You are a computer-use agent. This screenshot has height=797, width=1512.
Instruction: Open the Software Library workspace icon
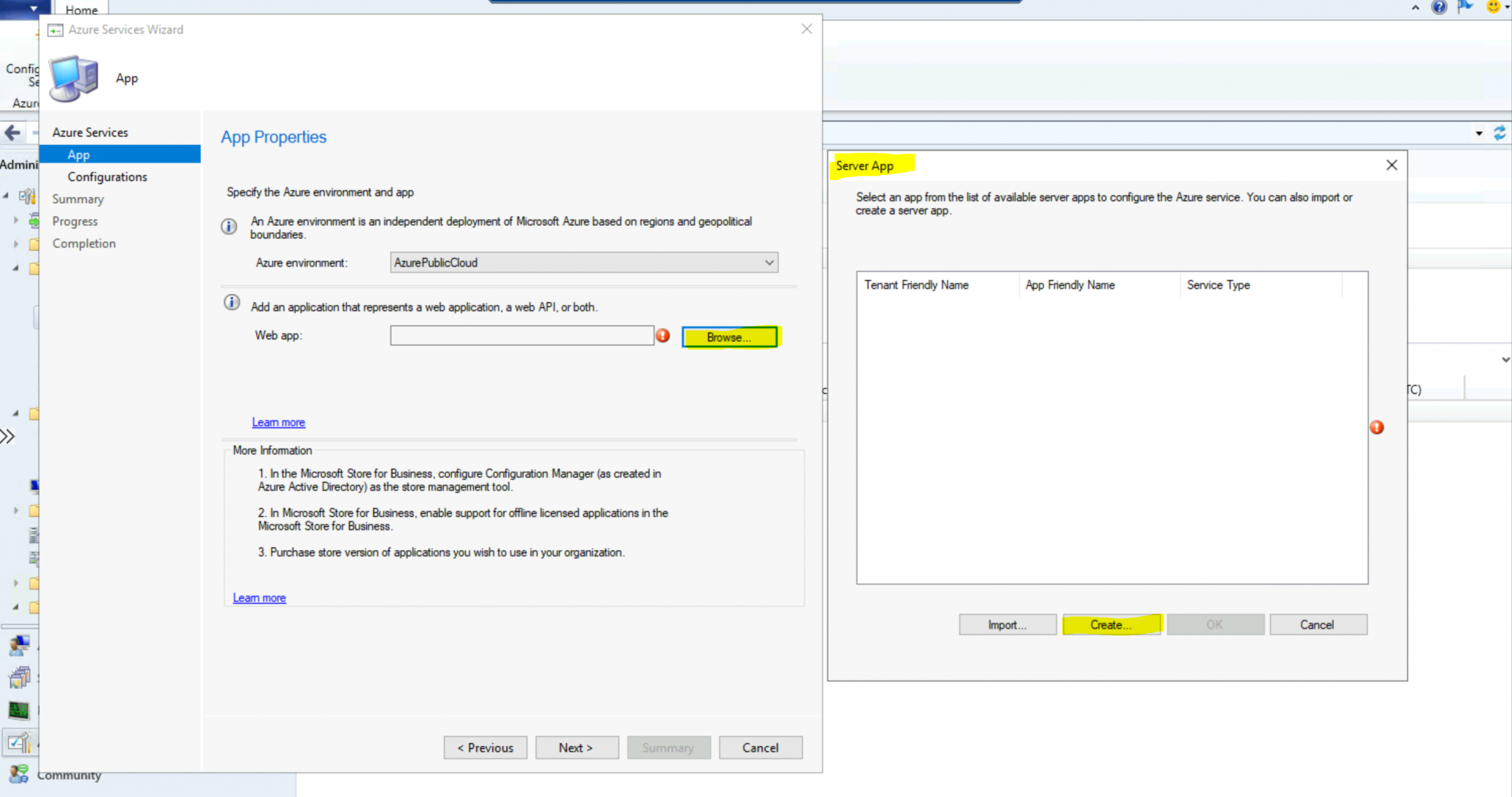[x=18, y=677]
